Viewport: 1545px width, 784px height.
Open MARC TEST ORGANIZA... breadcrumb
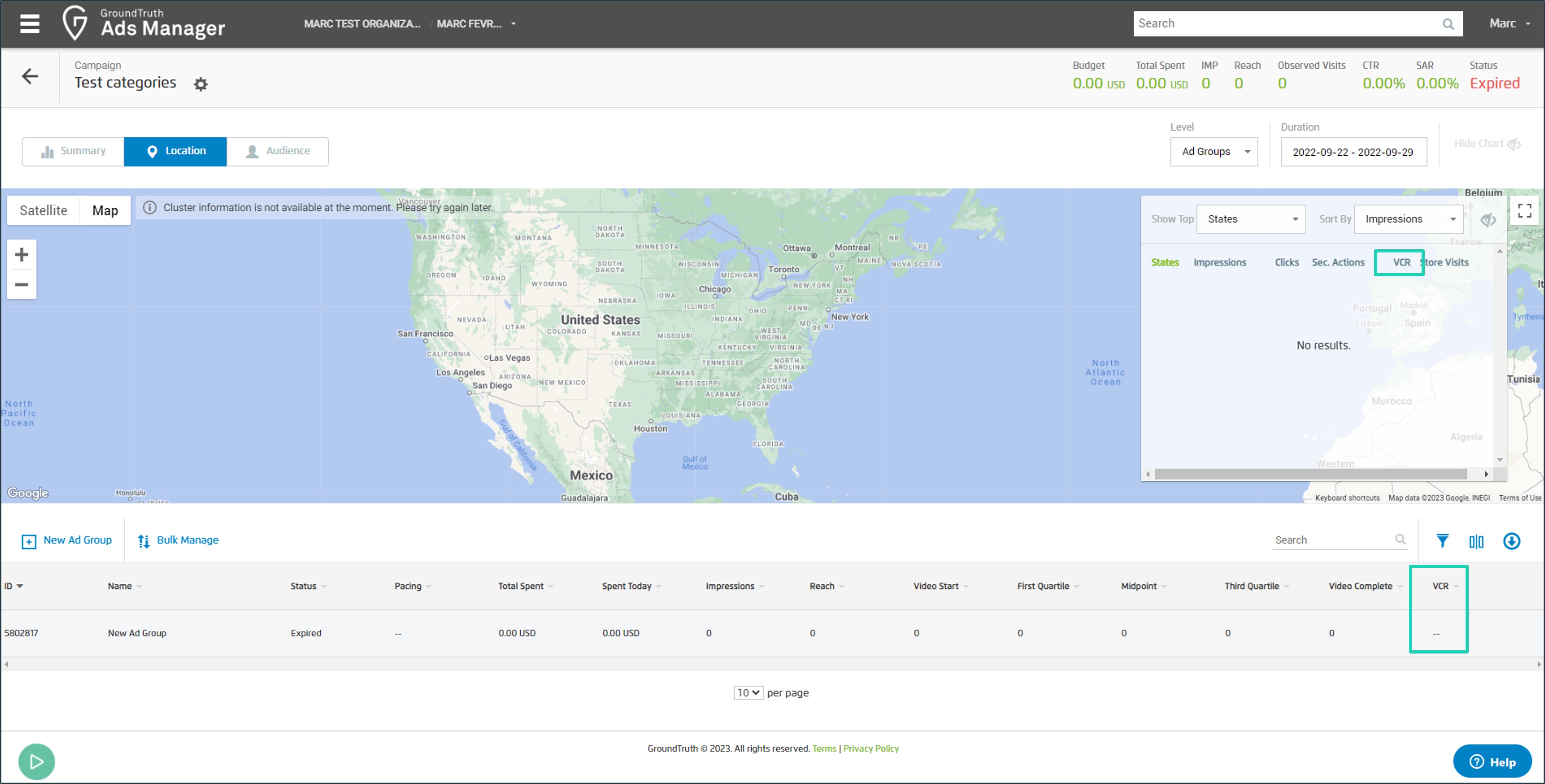point(362,24)
